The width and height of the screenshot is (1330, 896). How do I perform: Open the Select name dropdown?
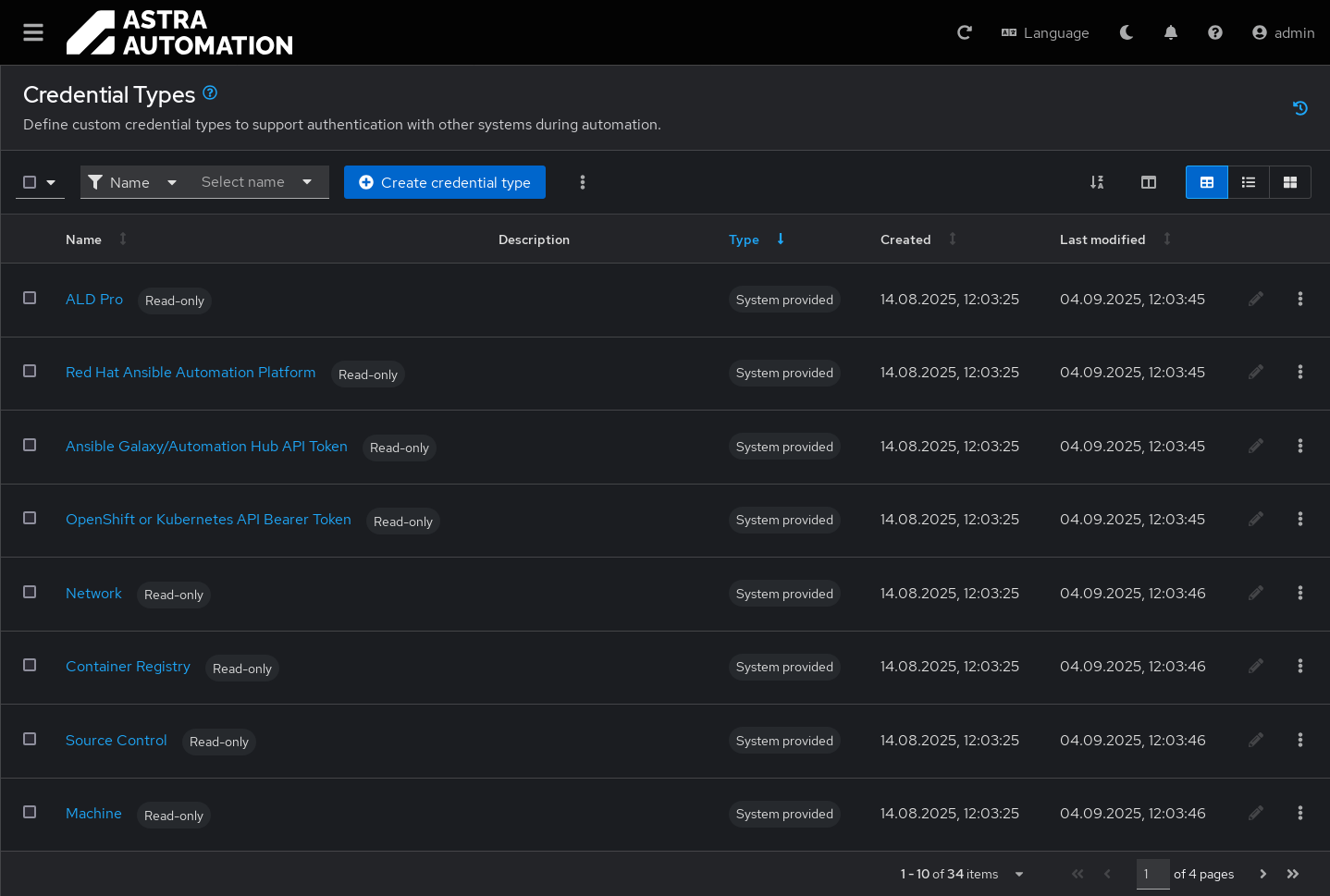(x=256, y=182)
